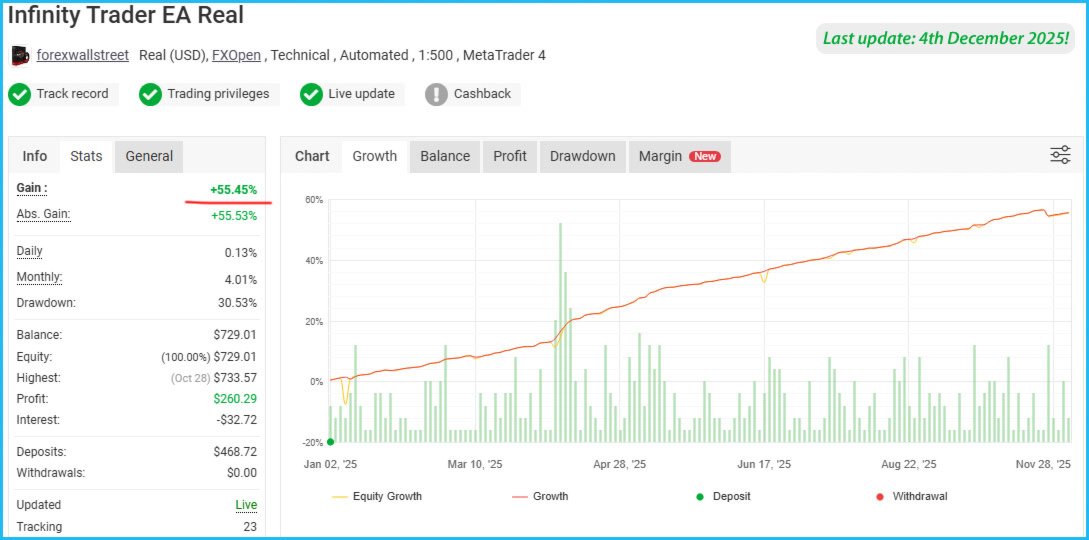This screenshot has width=1089, height=540.
Task: Open the Info tab
Action: coord(35,156)
